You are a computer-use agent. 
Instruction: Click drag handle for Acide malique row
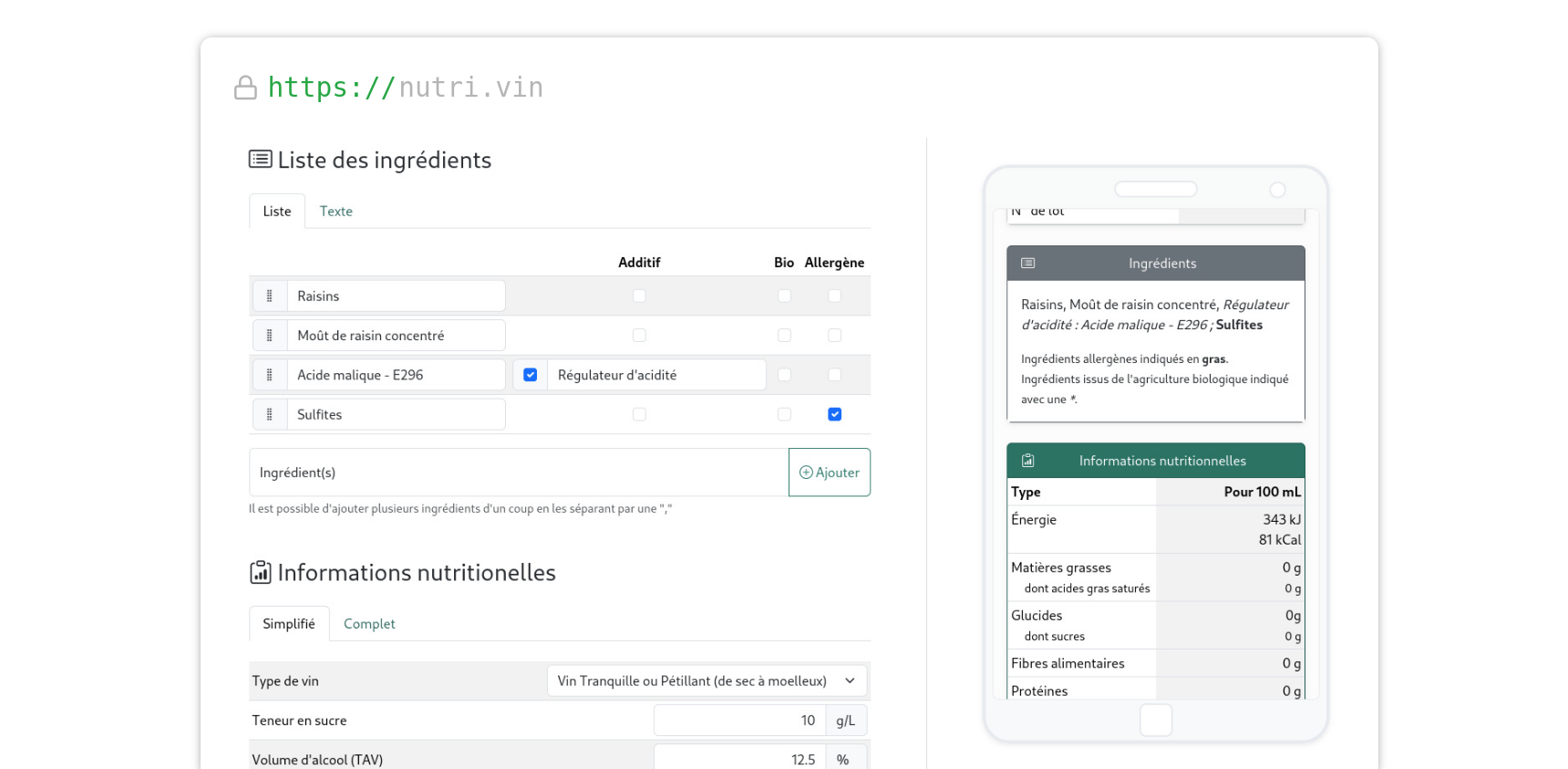(270, 375)
